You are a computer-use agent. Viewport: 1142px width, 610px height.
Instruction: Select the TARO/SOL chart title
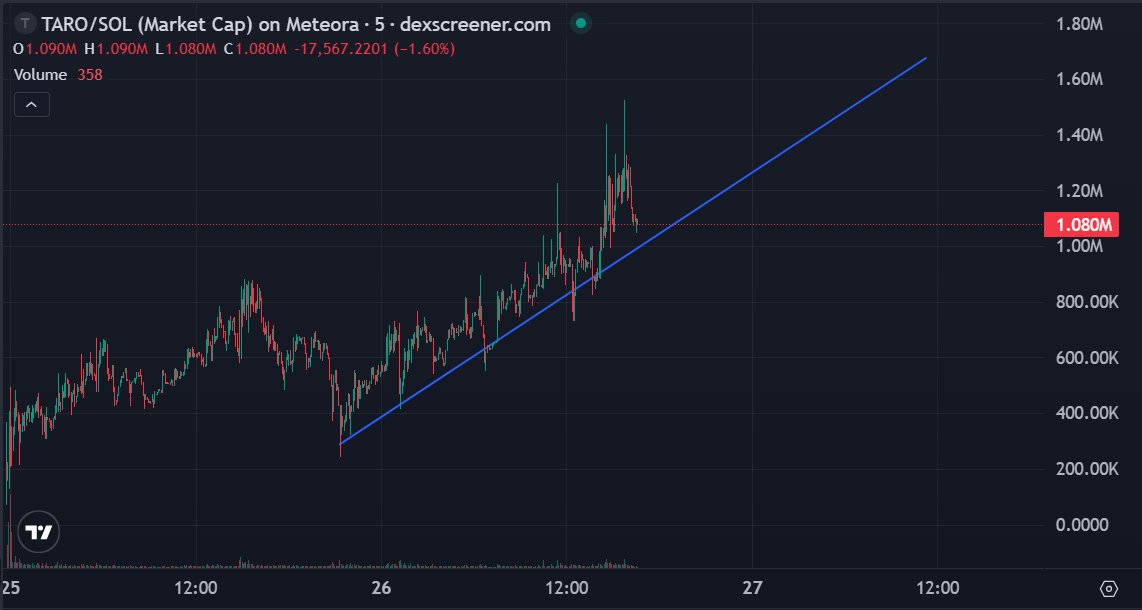(296, 24)
